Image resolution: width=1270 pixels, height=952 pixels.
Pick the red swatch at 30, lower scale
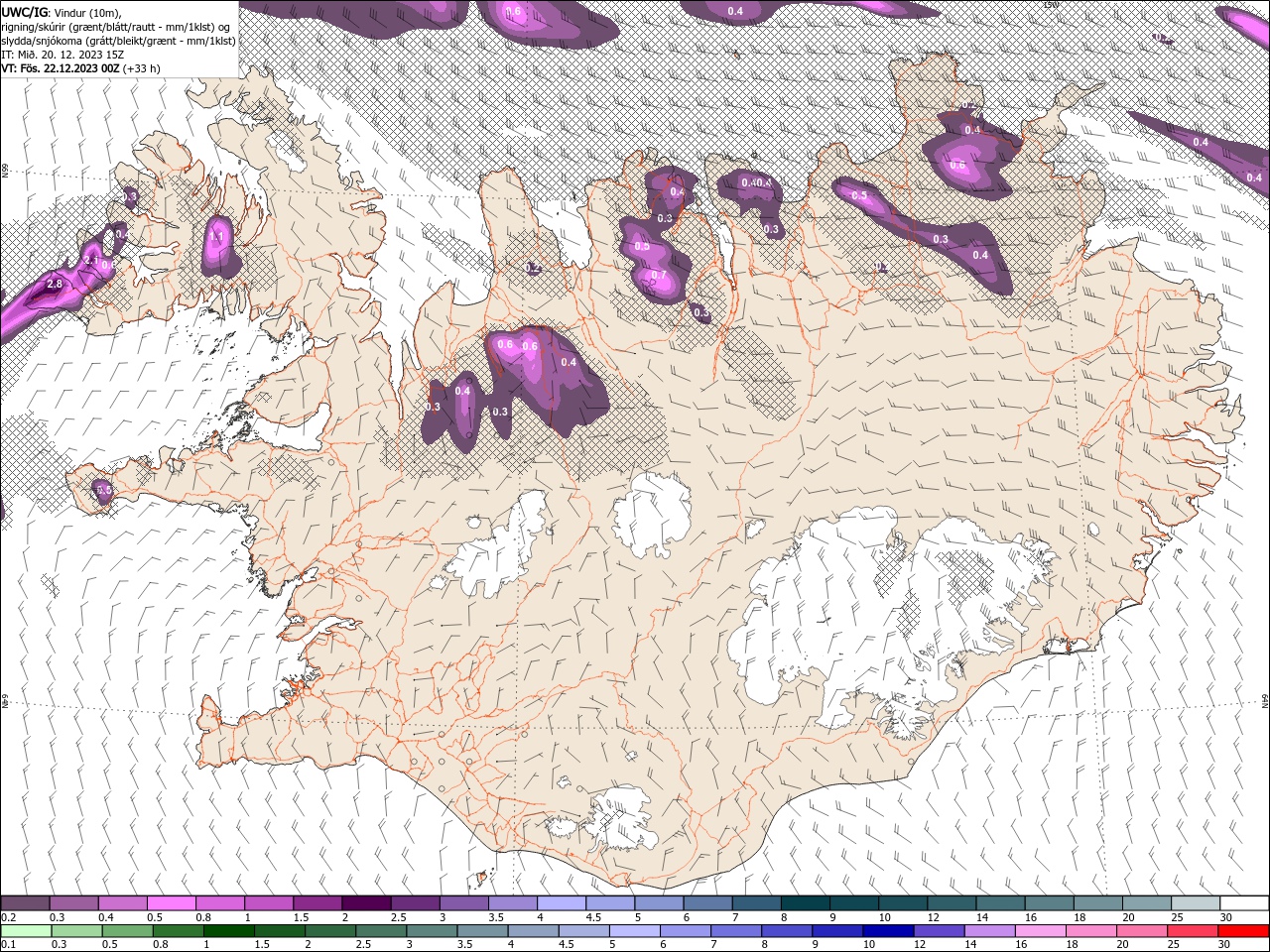click(x=1243, y=931)
